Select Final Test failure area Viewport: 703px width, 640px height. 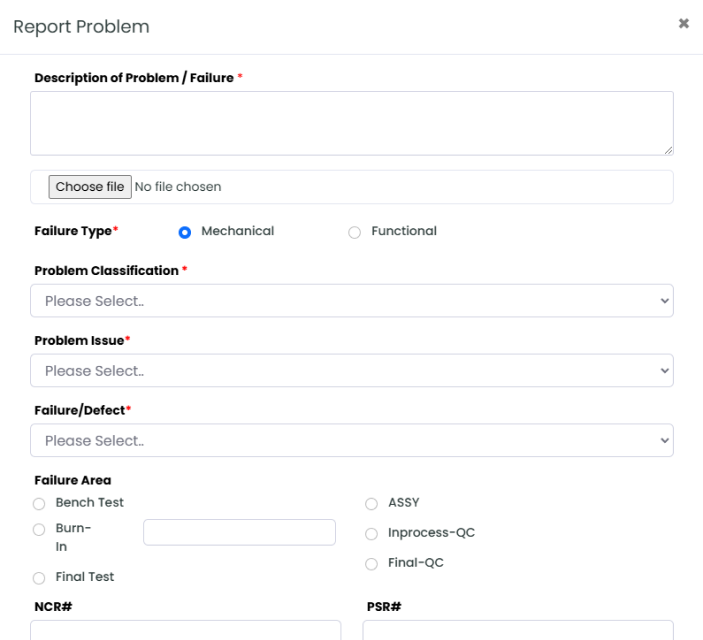point(39,578)
